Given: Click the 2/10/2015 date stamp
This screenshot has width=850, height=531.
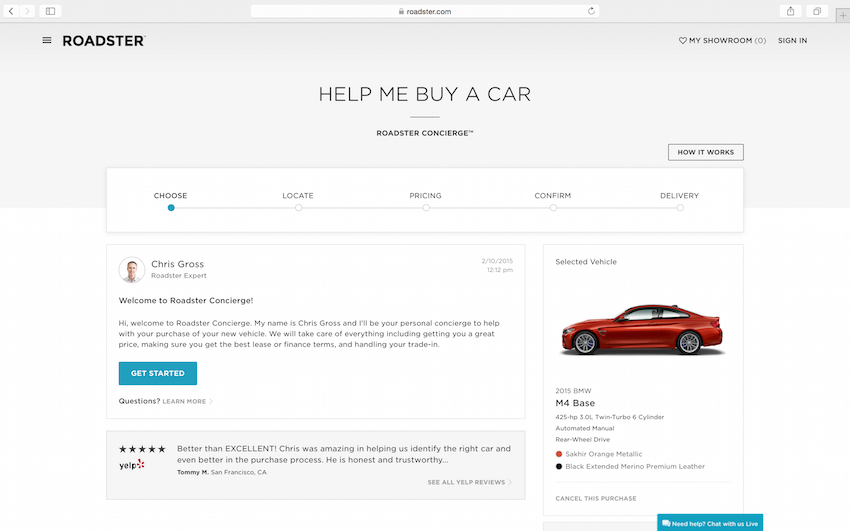Looking at the screenshot, I should (x=497, y=261).
